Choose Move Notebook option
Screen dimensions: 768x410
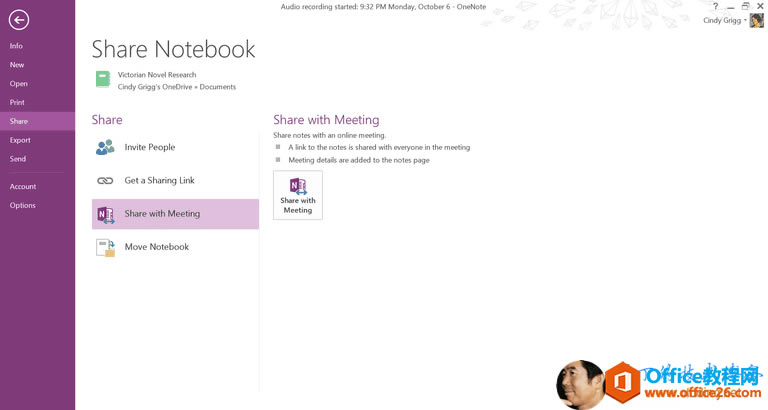pyautogui.click(x=175, y=247)
